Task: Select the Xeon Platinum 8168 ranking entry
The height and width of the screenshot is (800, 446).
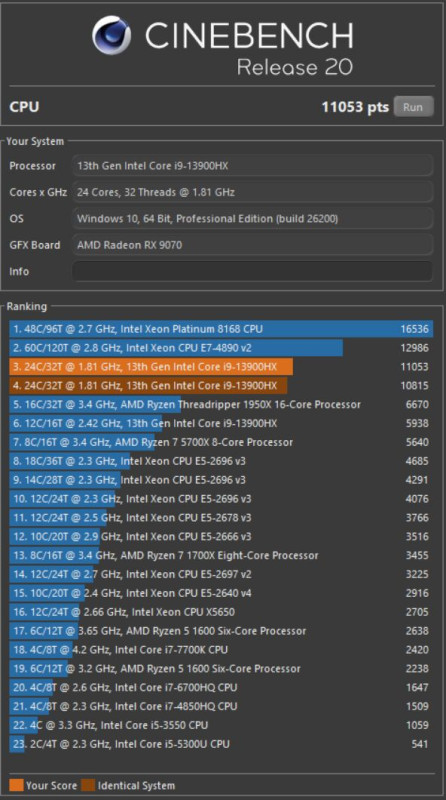Action: 221,329
